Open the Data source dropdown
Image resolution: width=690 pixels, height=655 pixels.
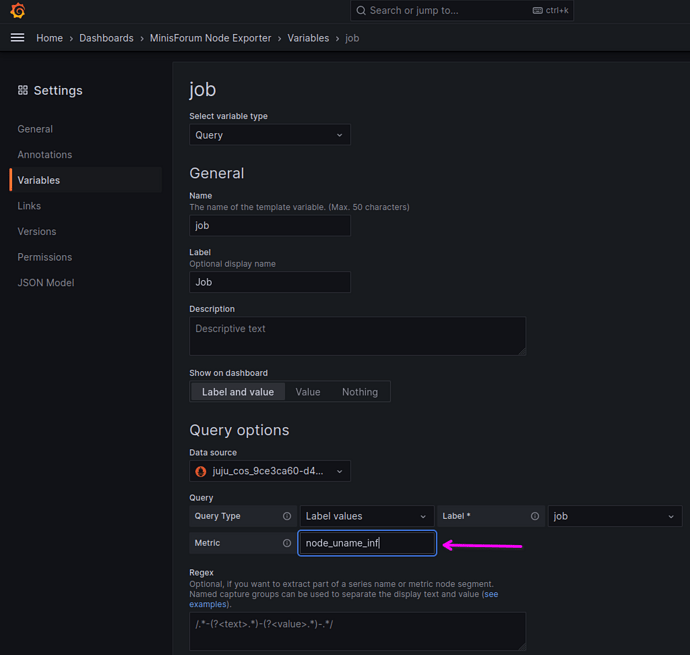click(x=270, y=471)
